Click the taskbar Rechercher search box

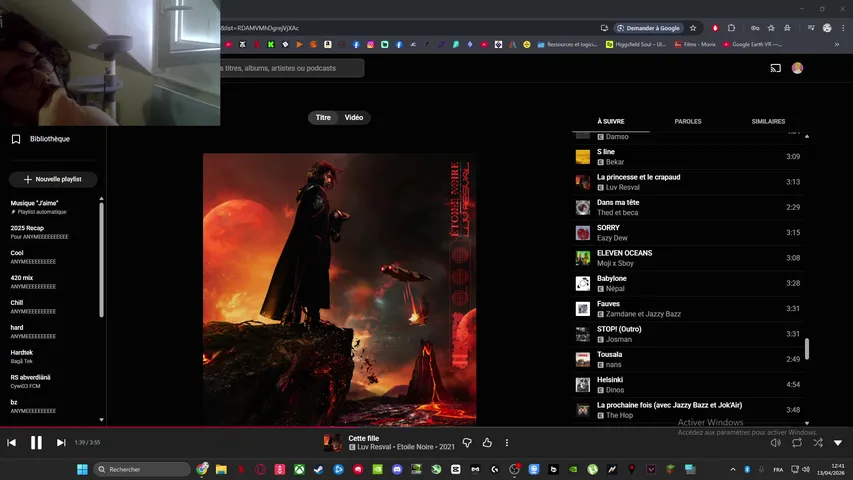[141, 469]
